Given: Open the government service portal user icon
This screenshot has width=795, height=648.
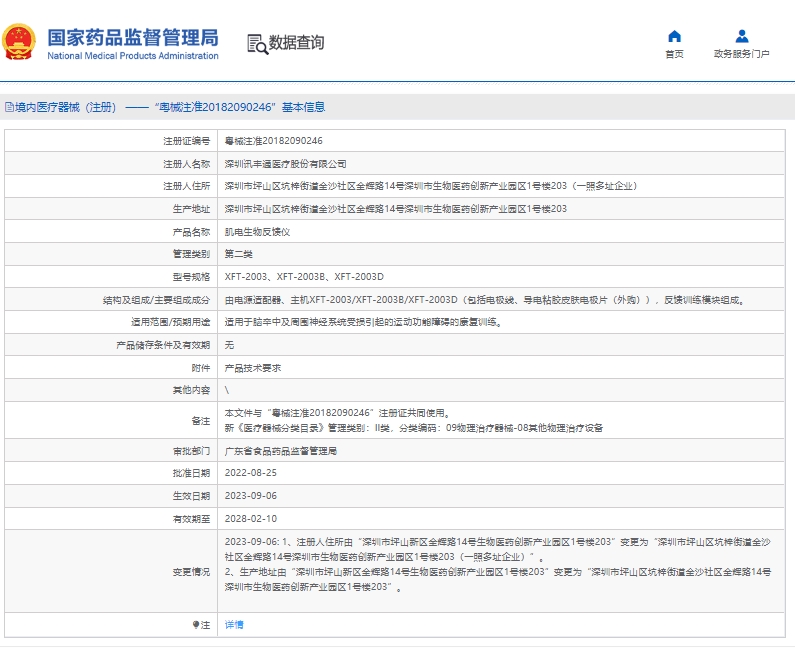Looking at the screenshot, I should 742,36.
